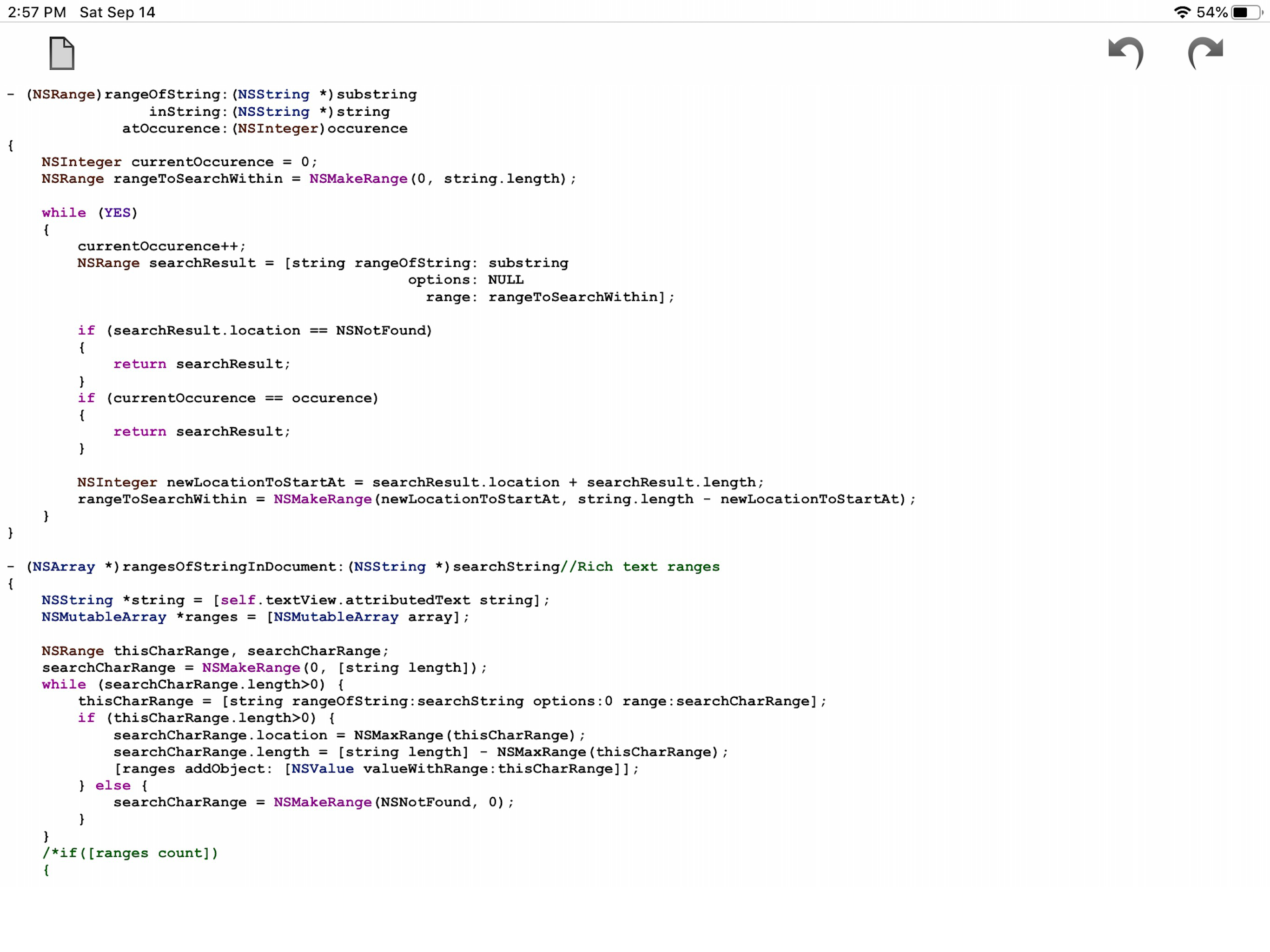The image size is (1270, 952).
Task: Tap the date Sat Sep 14
Action: [118, 12]
